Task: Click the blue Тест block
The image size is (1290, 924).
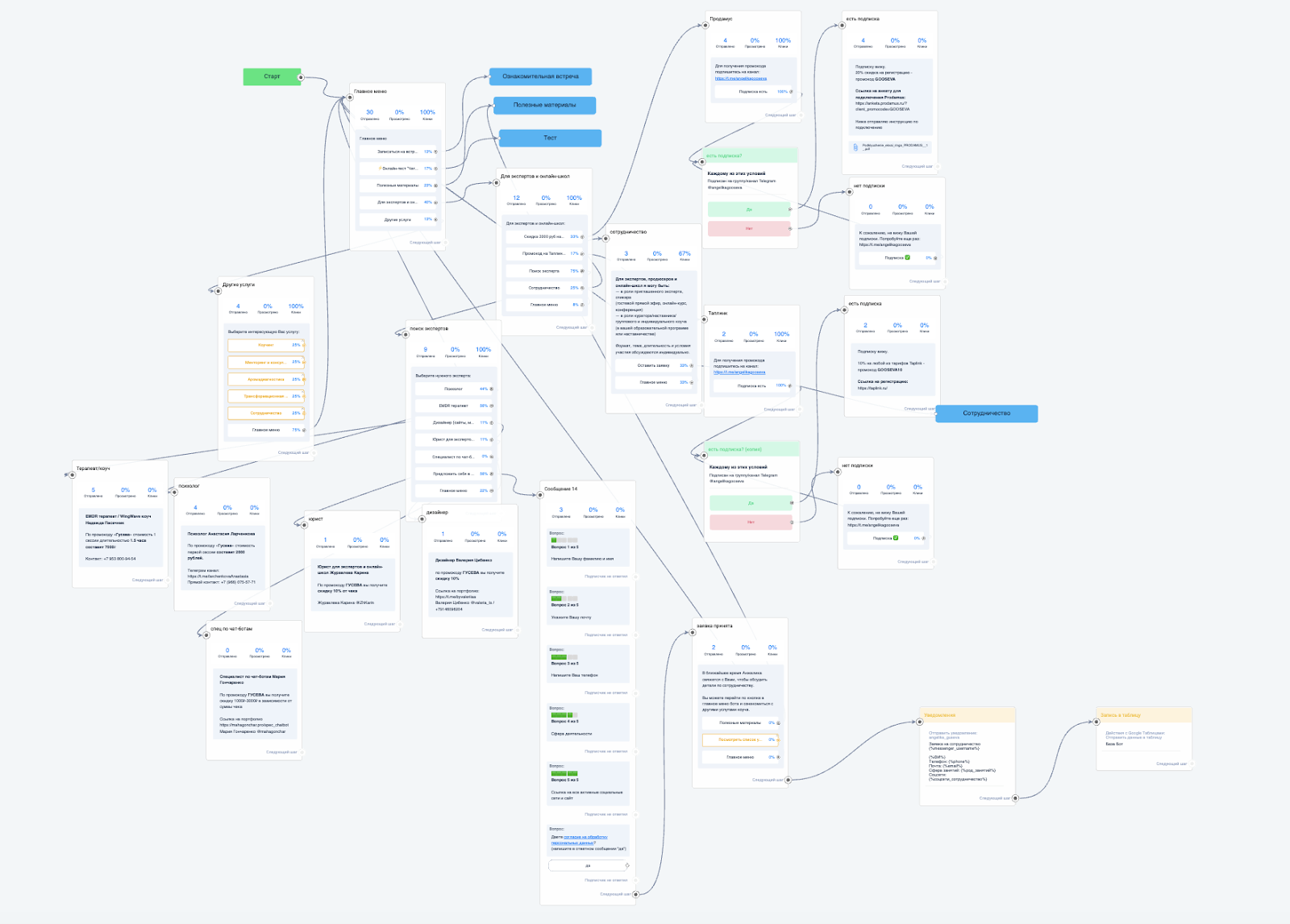Action: point(550,138)
